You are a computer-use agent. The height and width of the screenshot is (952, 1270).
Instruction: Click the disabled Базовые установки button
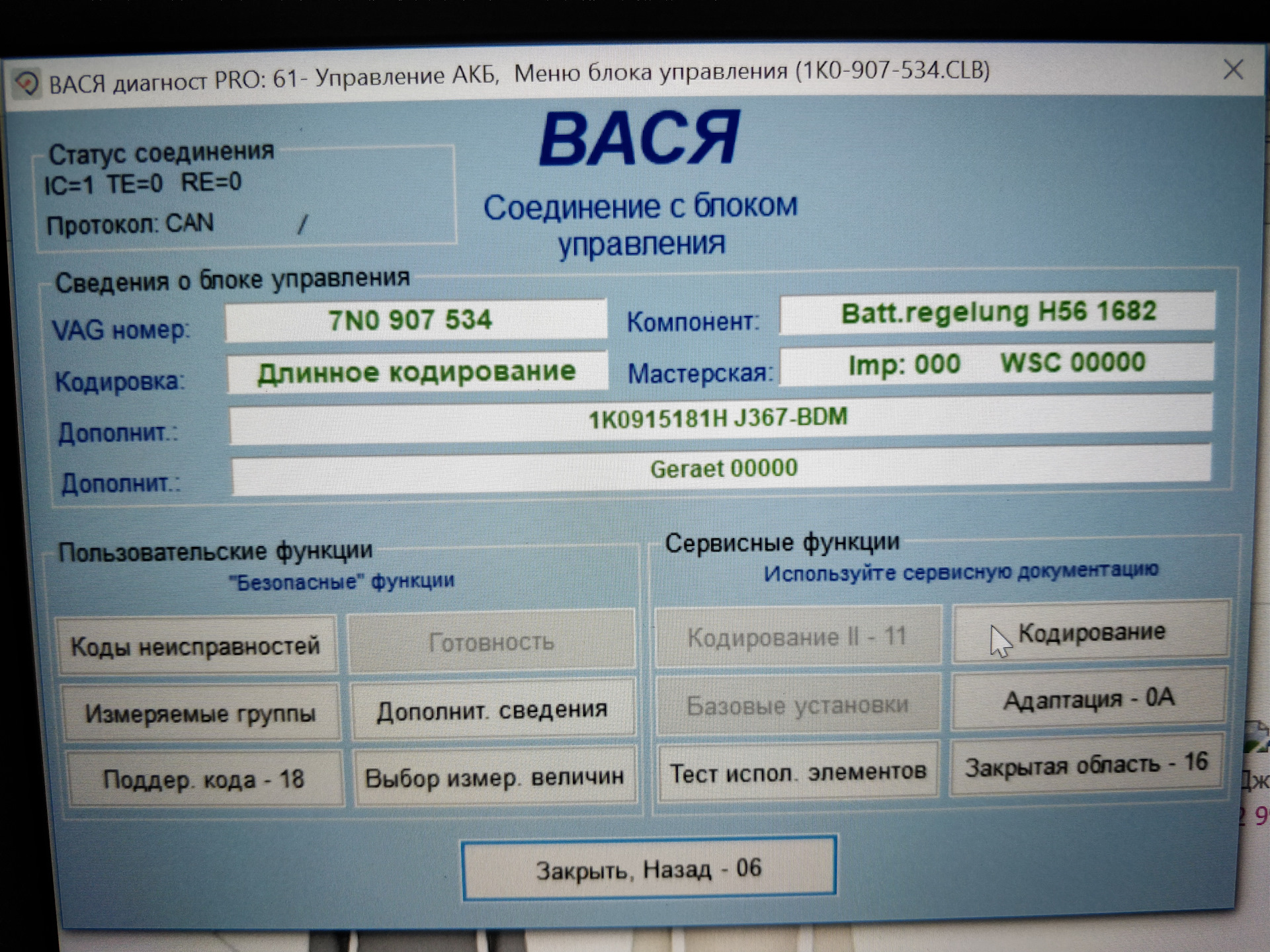[x=798, y=705]
